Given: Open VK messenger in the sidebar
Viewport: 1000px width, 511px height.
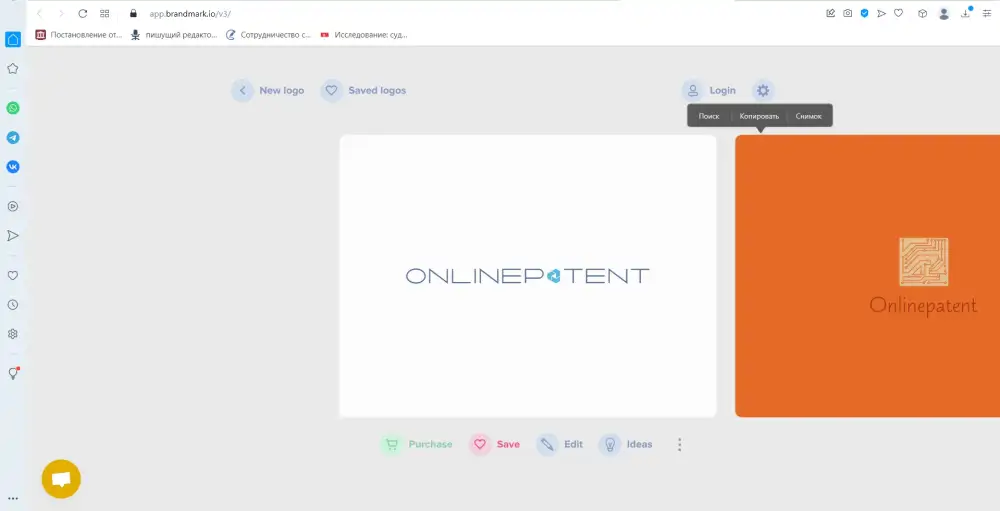Looking at the screenshot, I should point(13,167).
